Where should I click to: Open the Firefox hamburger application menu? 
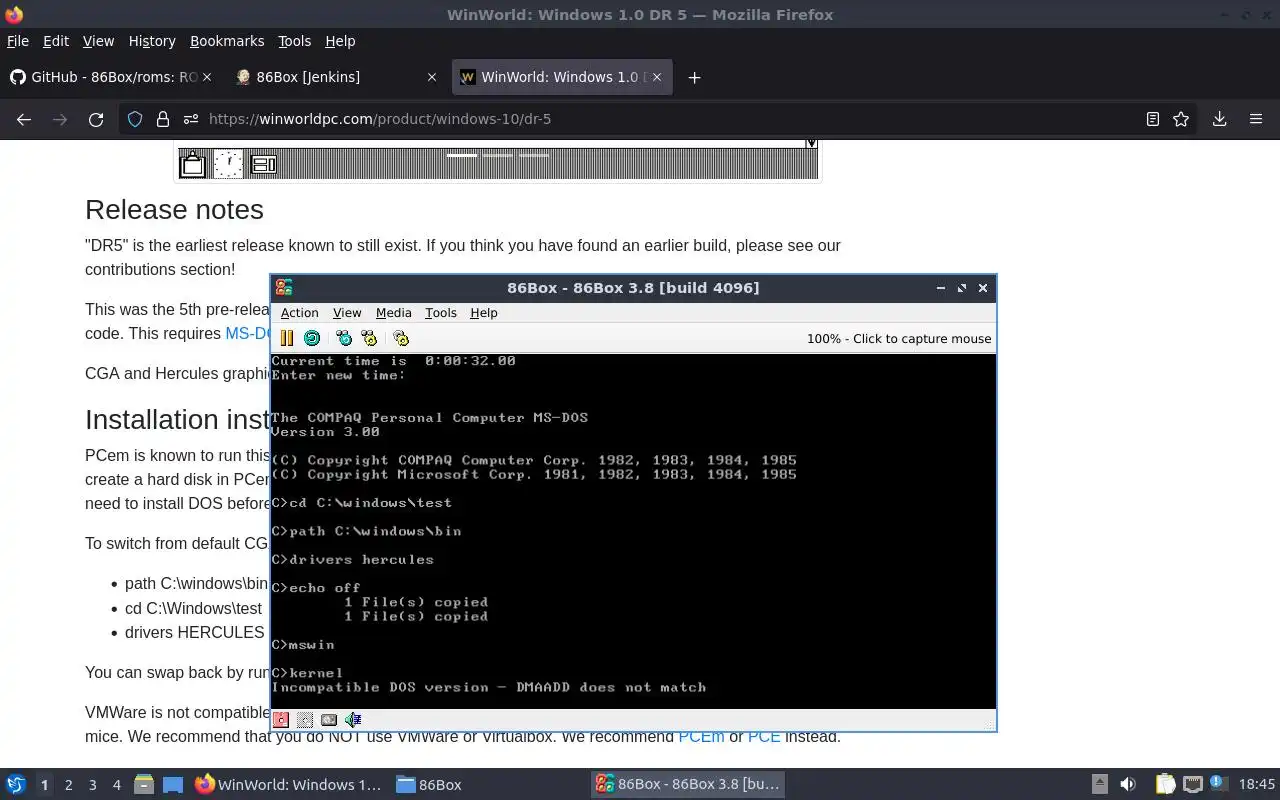[x=1256, y=119]
